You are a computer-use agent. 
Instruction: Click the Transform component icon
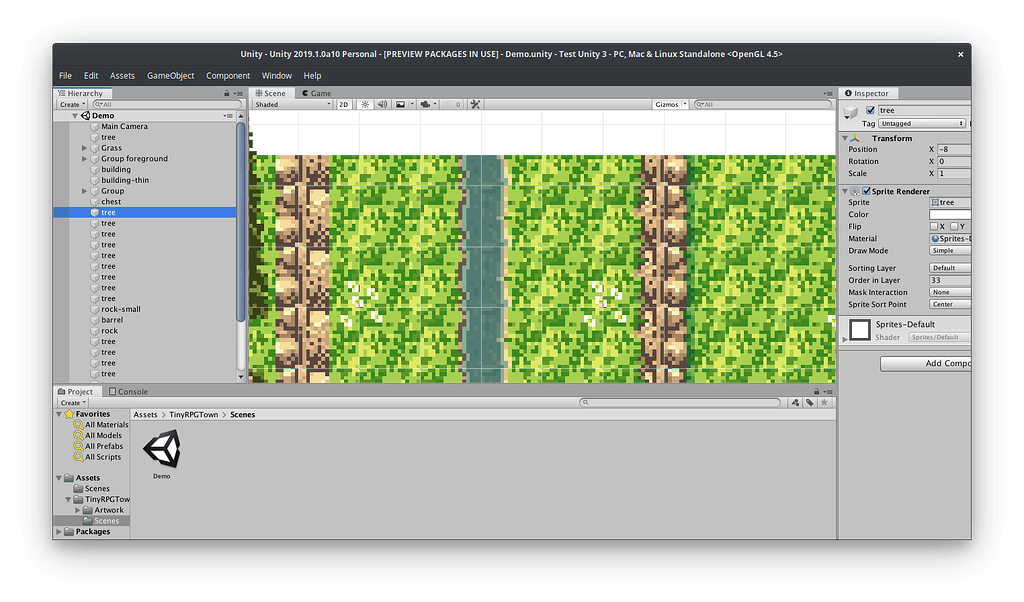coord(855,138)
